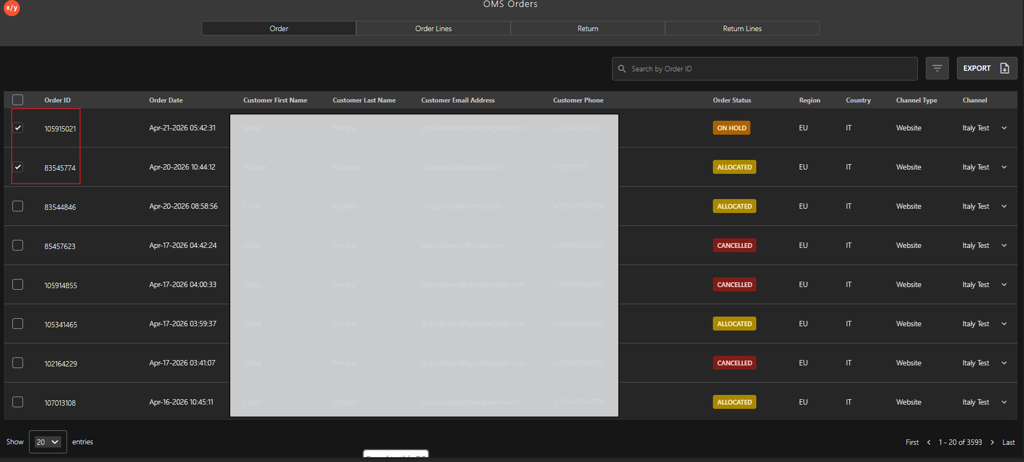Click date Apr-20-2026 10:44:12
This screenshot has width=1024, height=462.
pyautogui.click(x=182, y=167)
